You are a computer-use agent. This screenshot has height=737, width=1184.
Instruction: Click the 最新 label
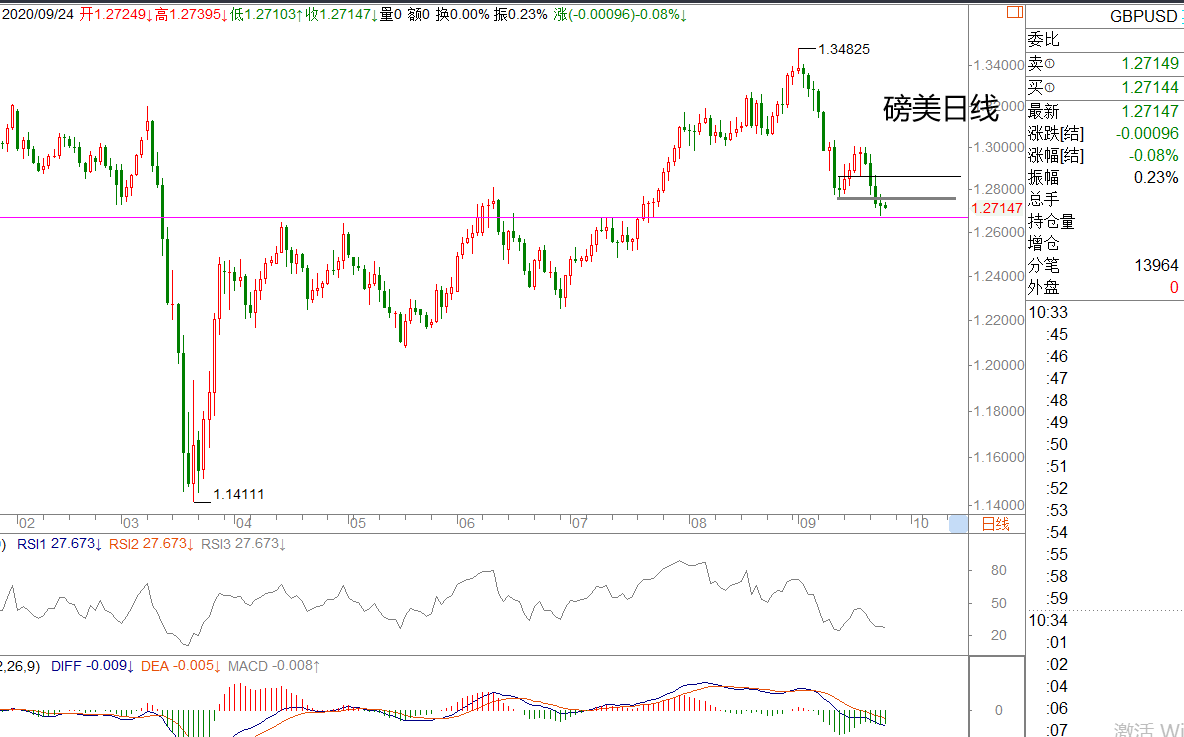[1044, 112]
